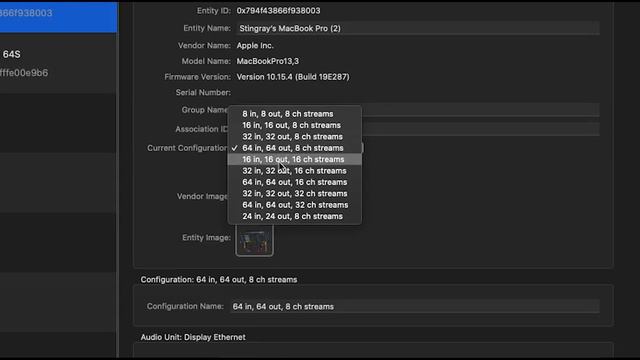640x360 pixels.
Task: Click the Association ID input field
Action: click(480, 129)
